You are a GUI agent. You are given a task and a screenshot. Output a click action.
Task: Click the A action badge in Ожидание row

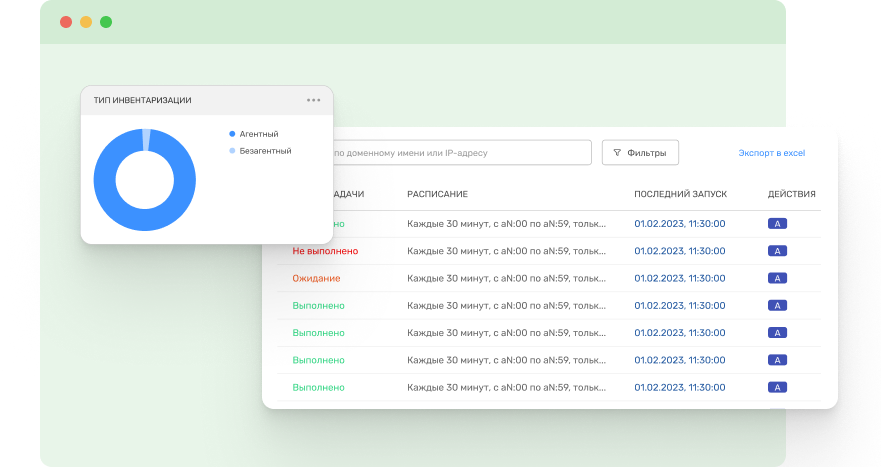pyautogui.click(x=777, y=278)
